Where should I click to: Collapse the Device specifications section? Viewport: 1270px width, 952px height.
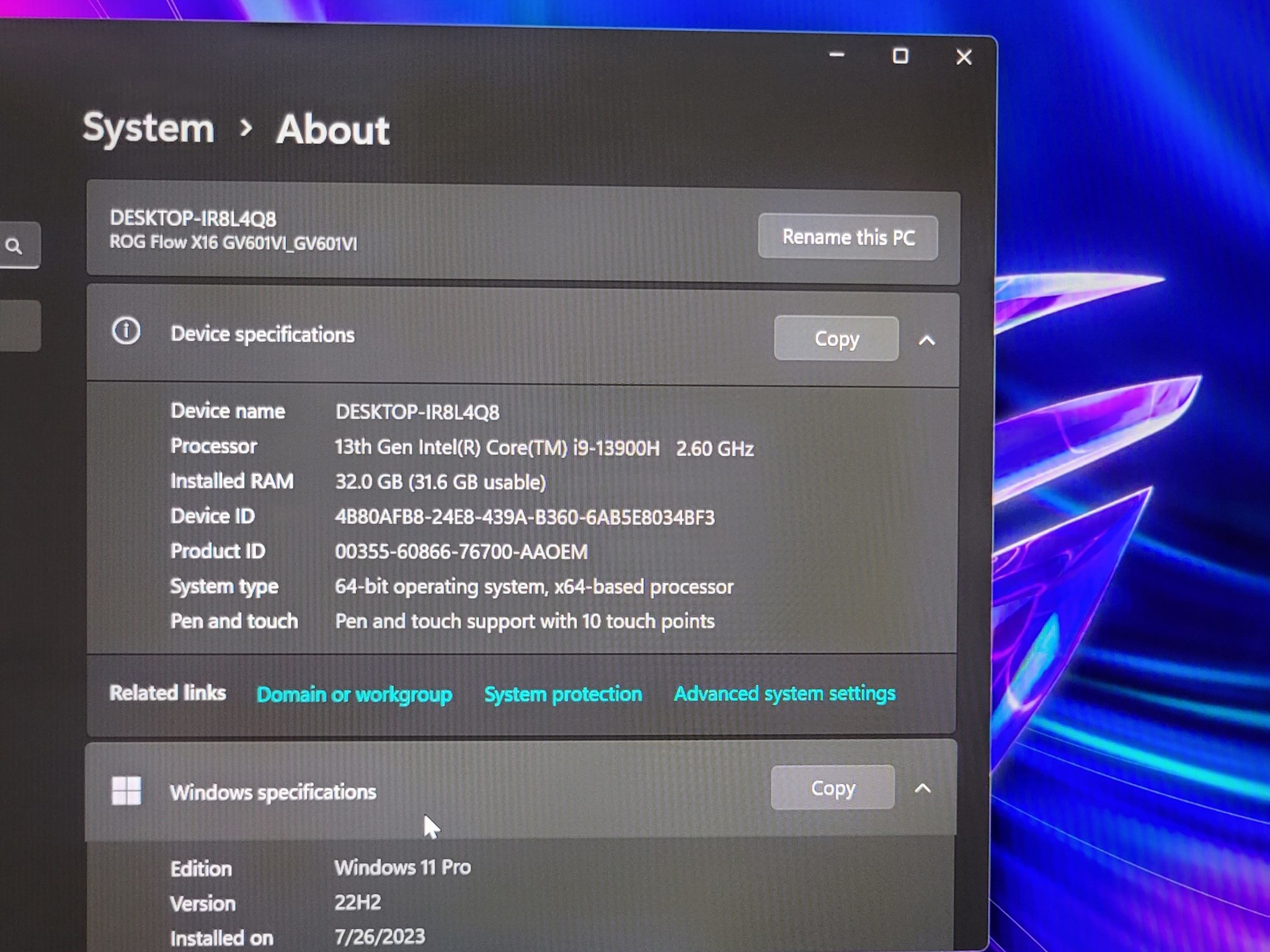(x=926, y=340)
